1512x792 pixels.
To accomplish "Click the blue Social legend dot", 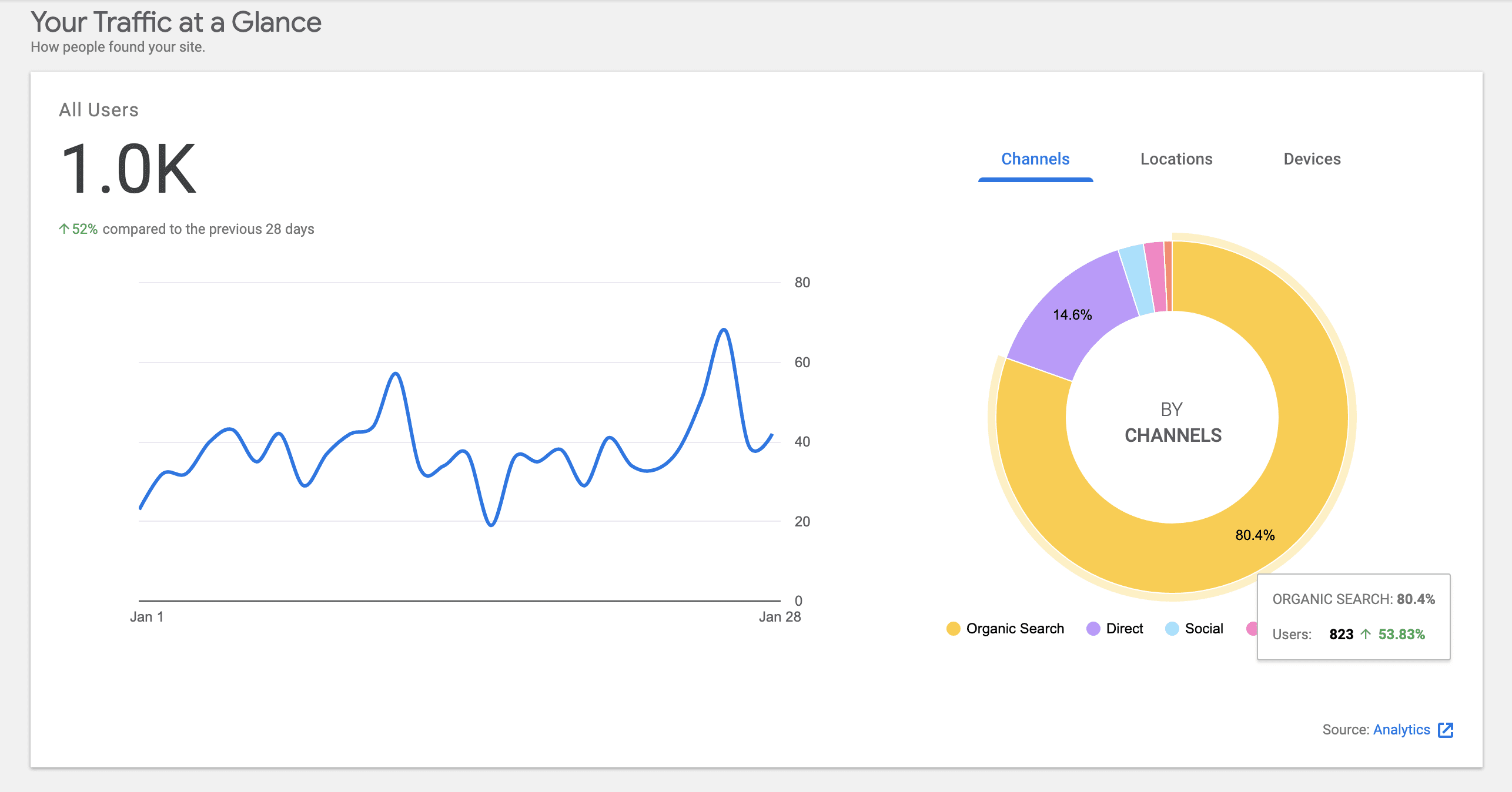I will pyautogui.click(x=1171, y=629).
